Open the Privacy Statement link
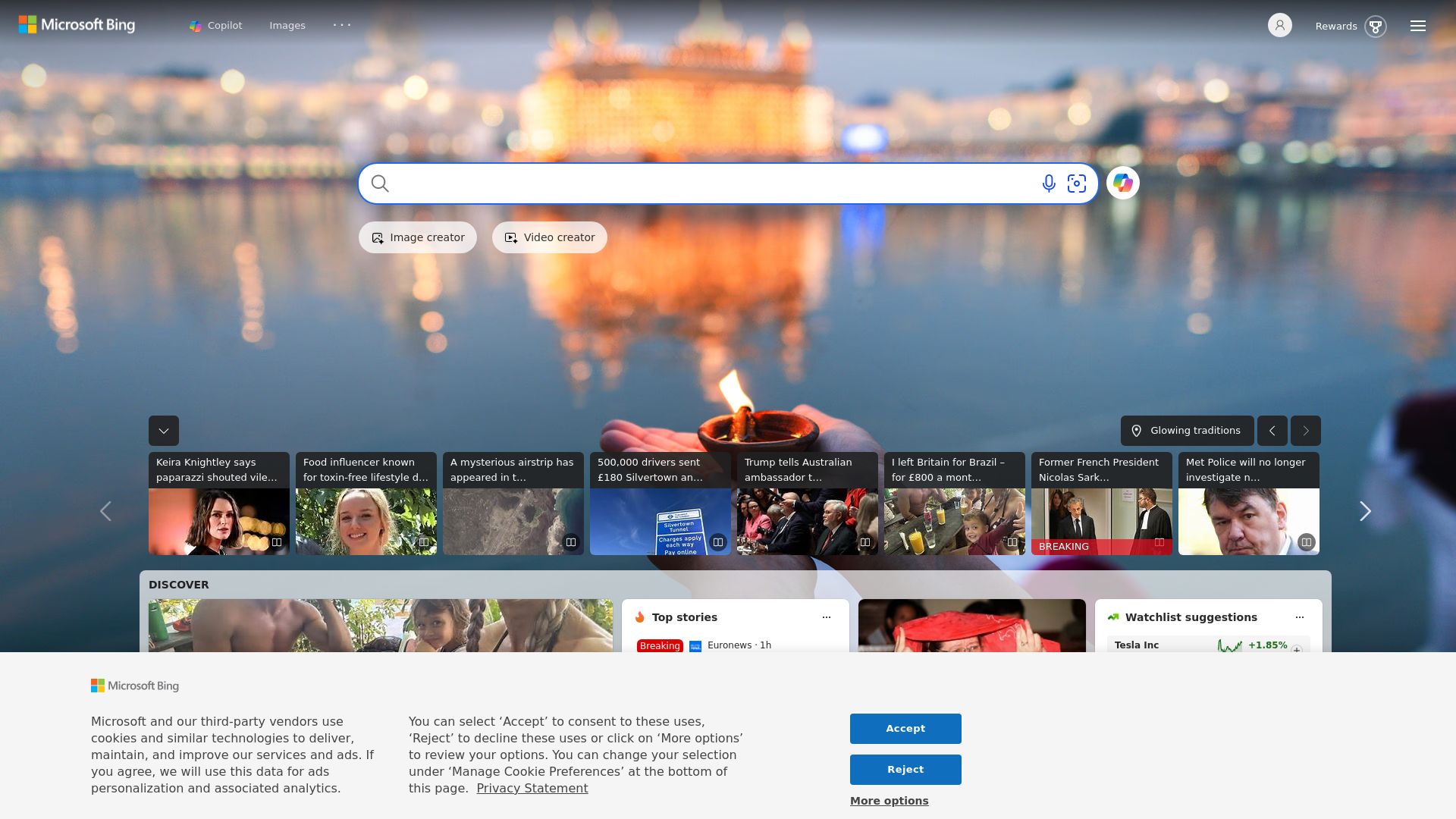Viewport: 1456px width, 819px height. click(x=532, y=789)
